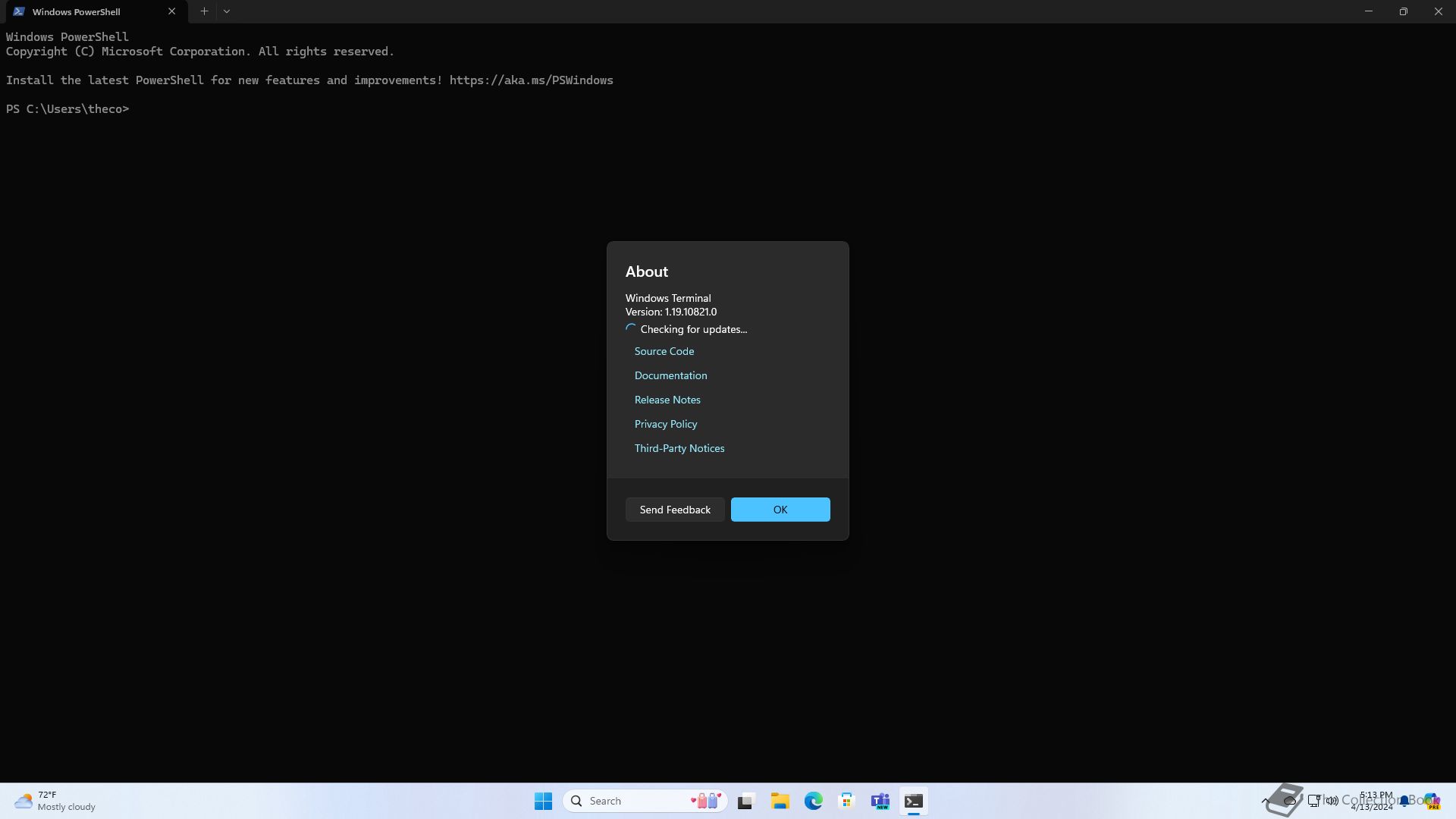Restore down the Terminal window

tap(1404, 11)
